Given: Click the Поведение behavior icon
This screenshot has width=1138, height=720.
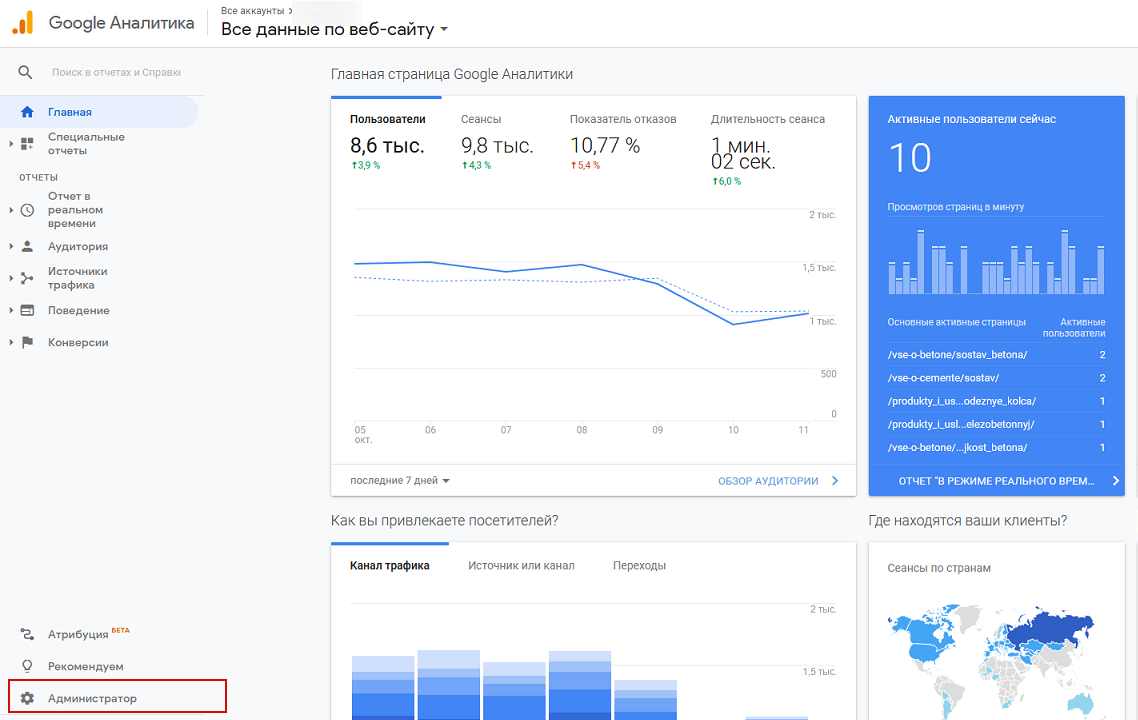Looking at the screenshot, I should [x=28, y=310].
